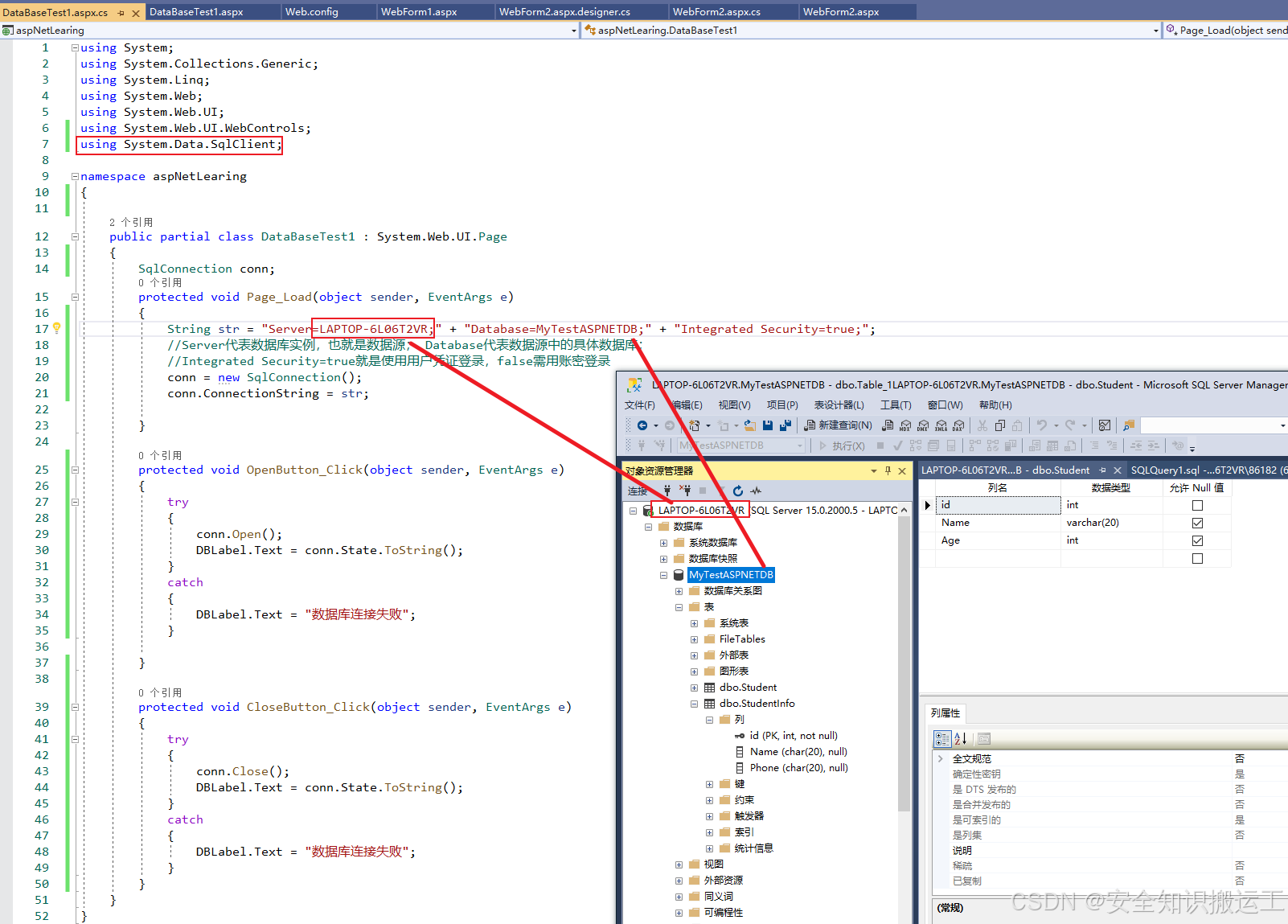This screenshot has height=924, width=1288.
Task: Toggle Allow Null checkbox in empty bottom row
Action: (x=1197, y=558)
